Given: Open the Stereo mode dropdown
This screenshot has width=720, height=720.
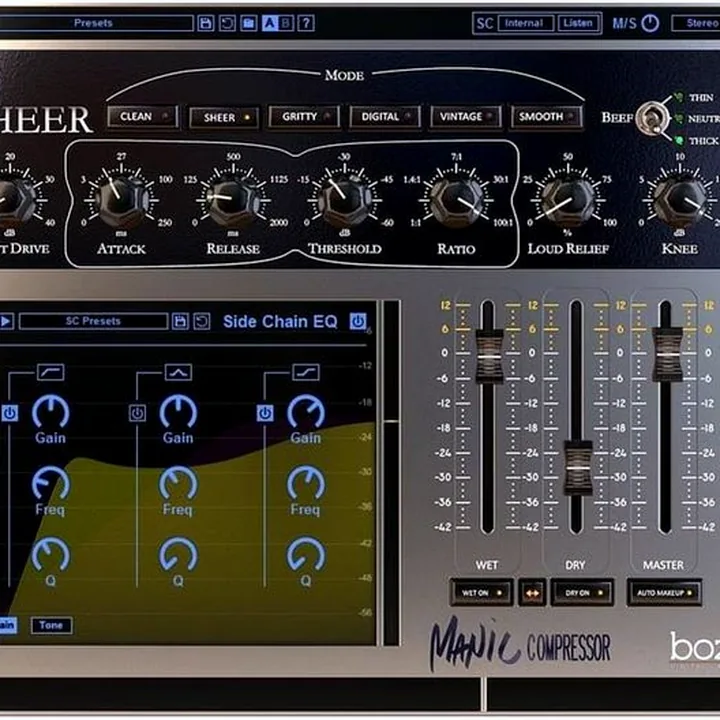Looking at the screenshot, I should coord(696,23).
